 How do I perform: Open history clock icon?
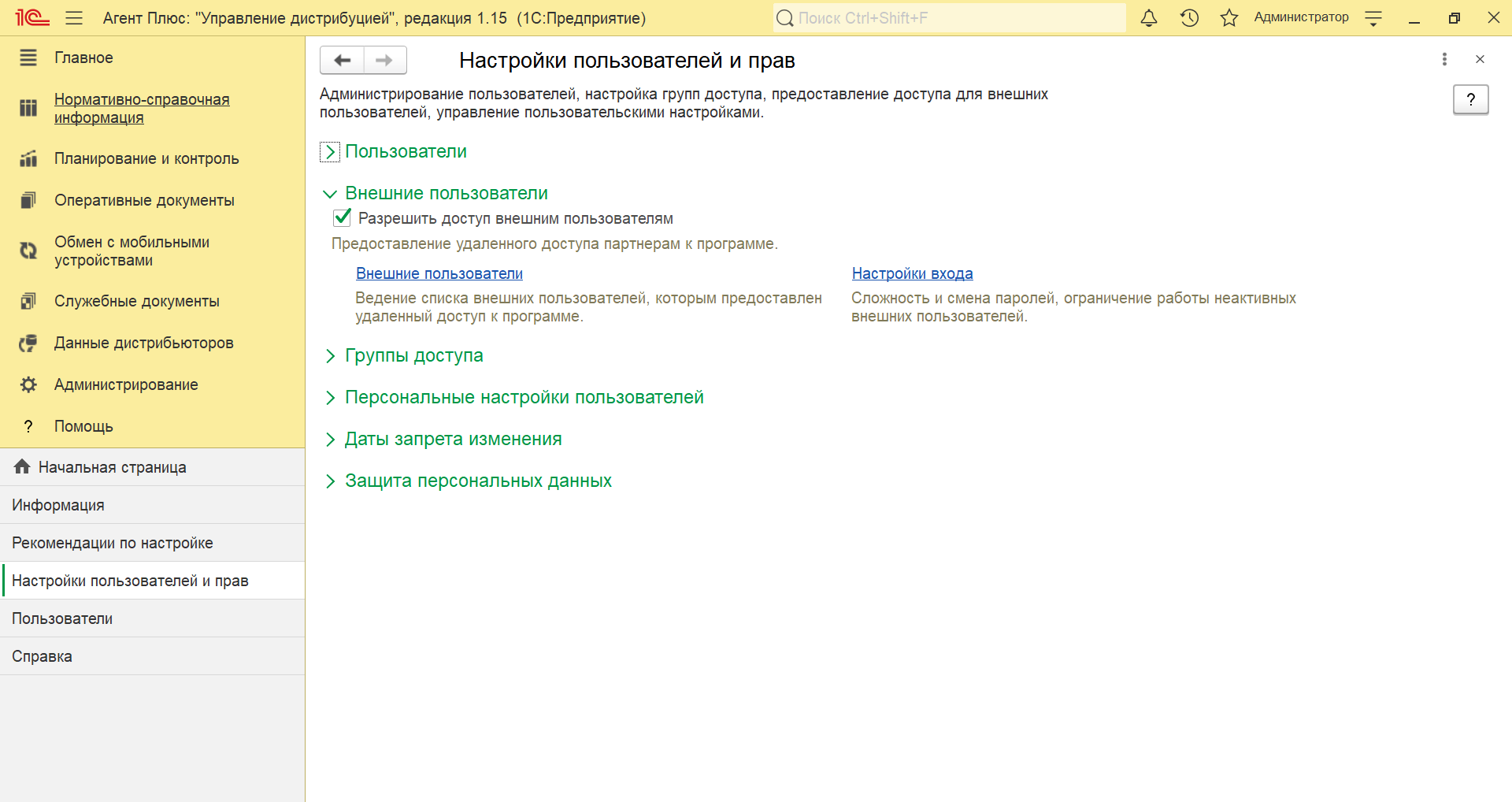tap(1189, 17)
